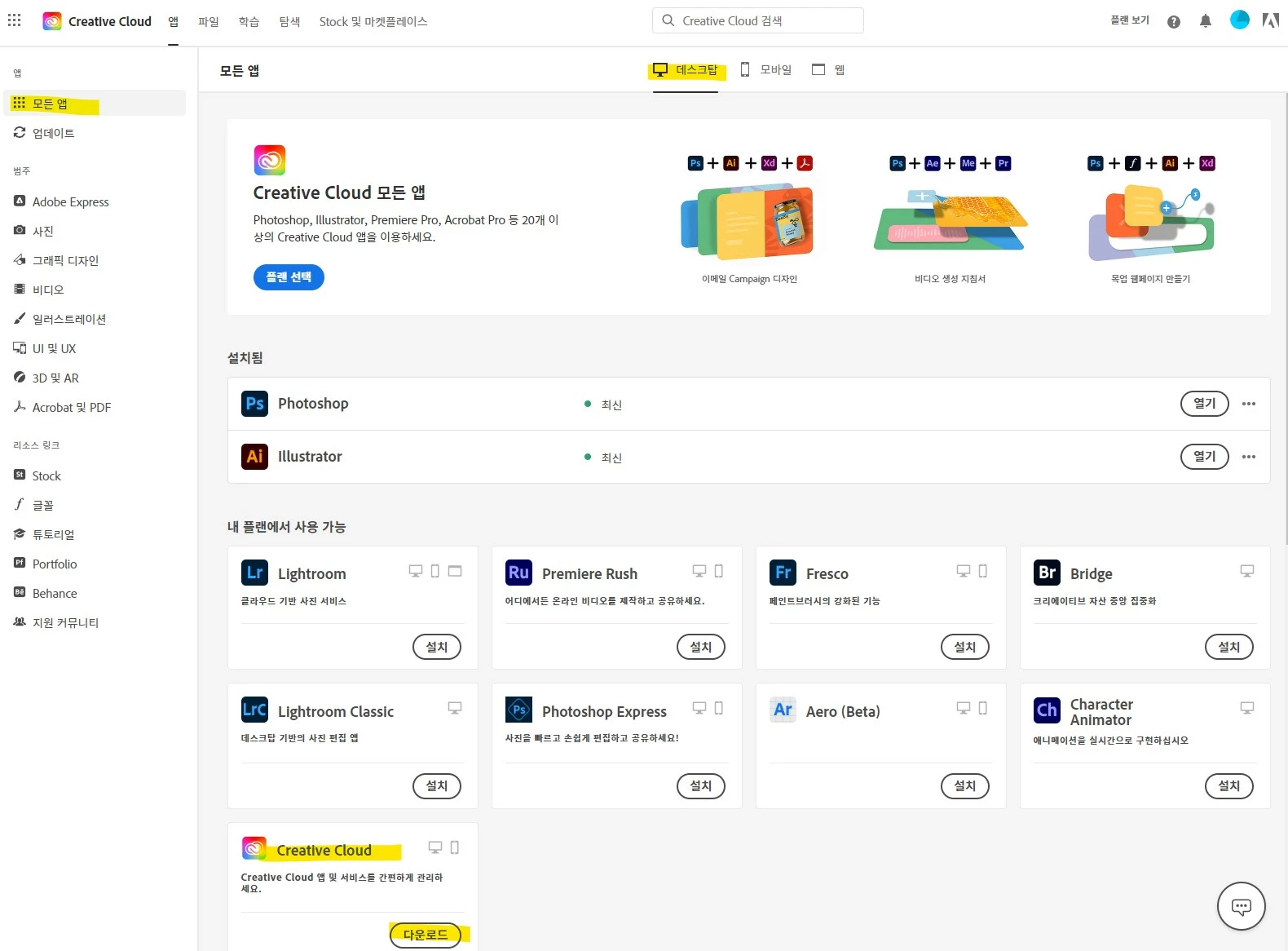Screen dimensions: 1288x951
Task: Open the 앱 top menu
Action: (x=173, y=21)
